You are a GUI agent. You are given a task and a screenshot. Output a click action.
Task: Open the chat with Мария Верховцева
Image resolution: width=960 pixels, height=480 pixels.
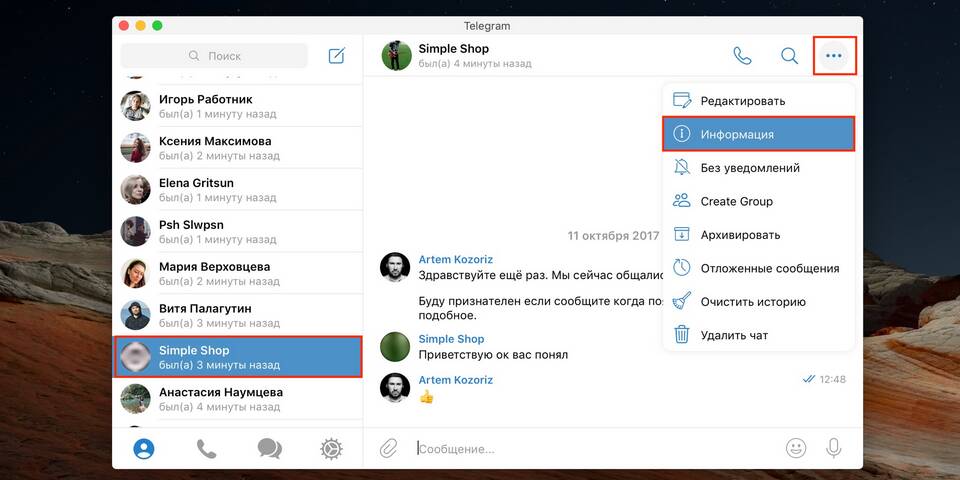pyautogui.click(x=238, y=274)
